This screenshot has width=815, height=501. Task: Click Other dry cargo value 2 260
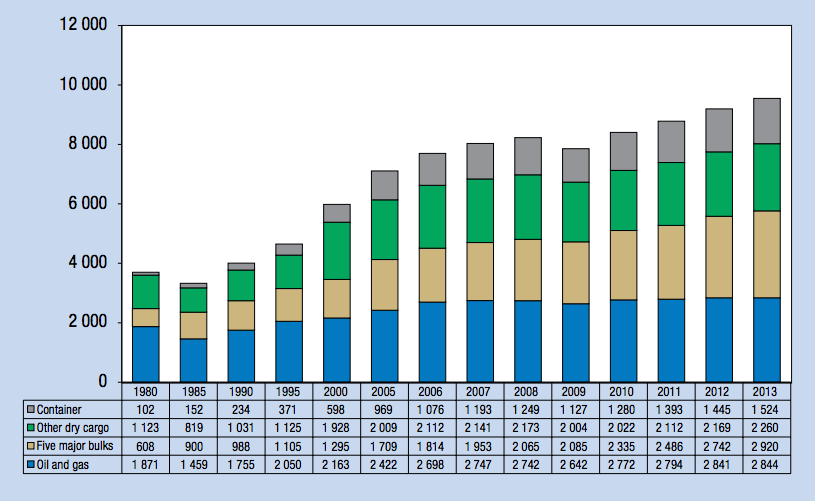point(765,428)
